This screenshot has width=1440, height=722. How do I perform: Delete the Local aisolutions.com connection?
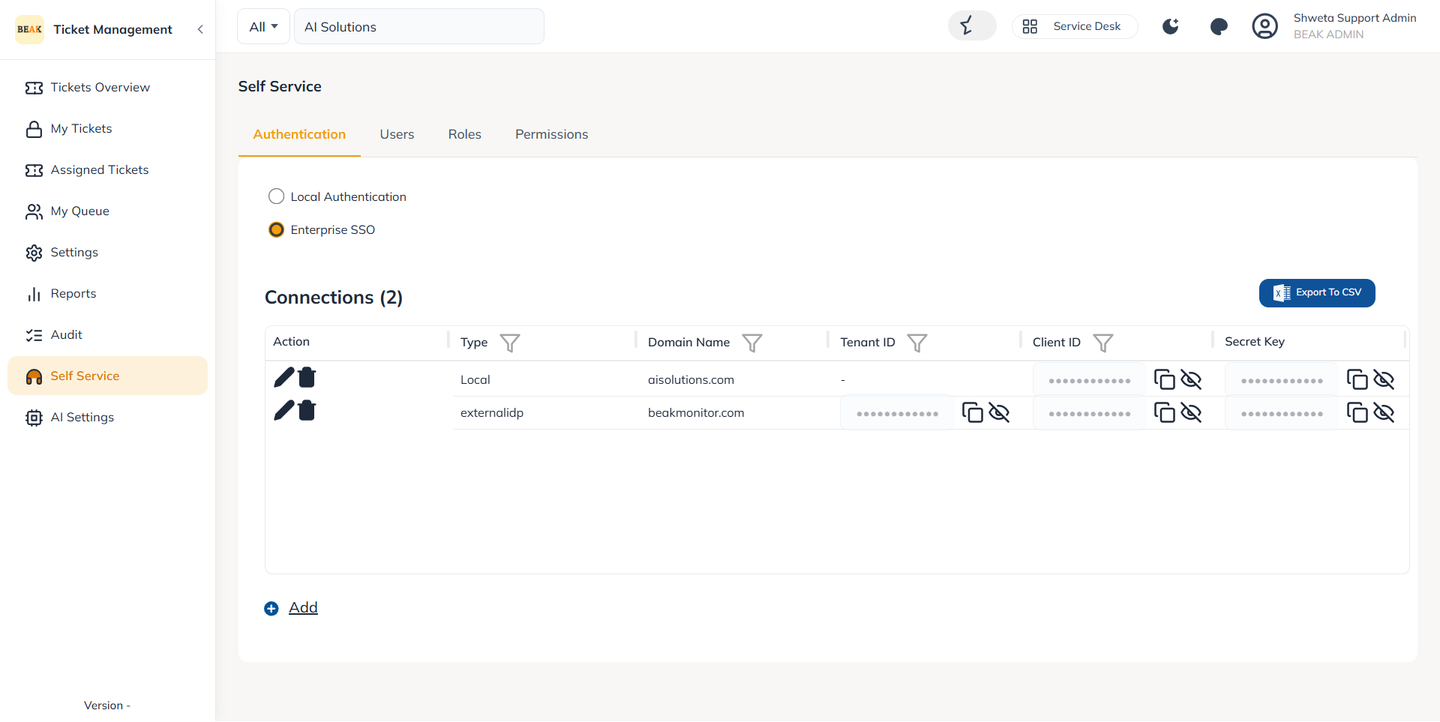click(307, 377)
